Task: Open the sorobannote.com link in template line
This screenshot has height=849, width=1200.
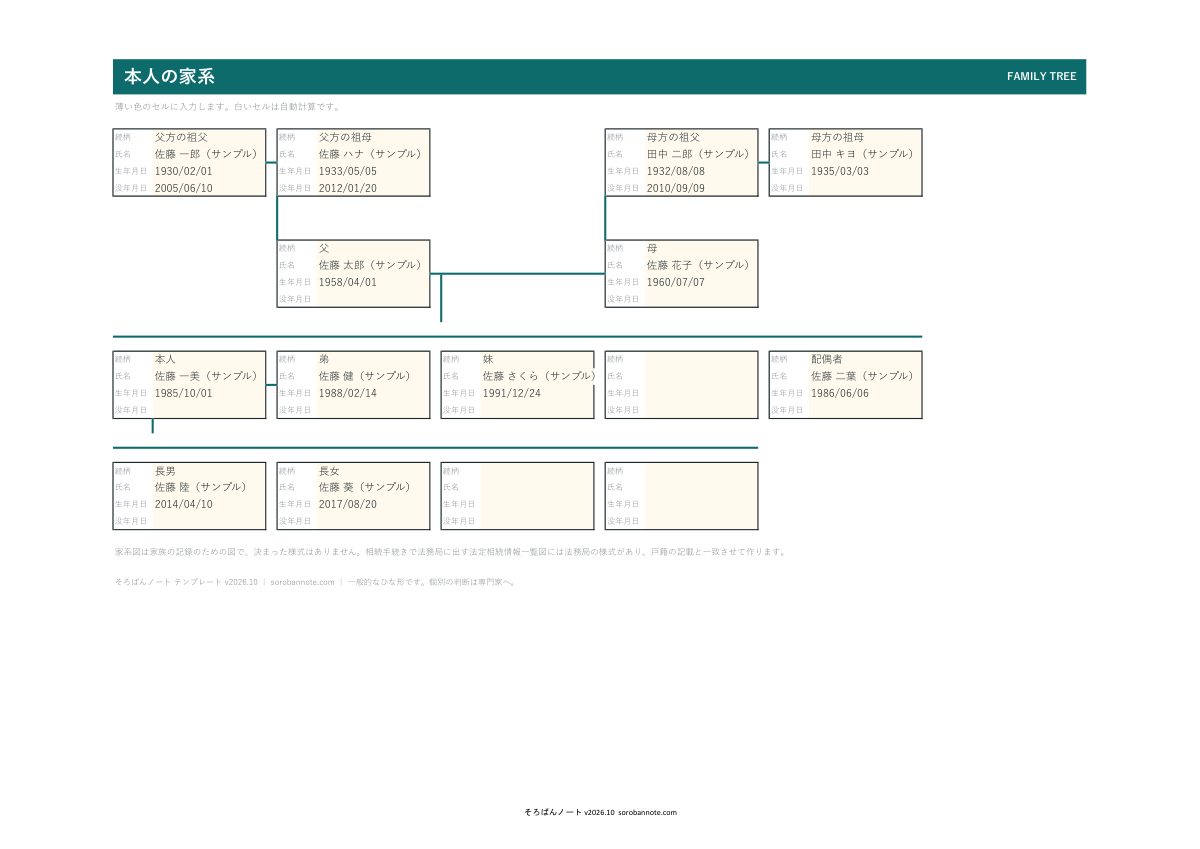Action: [x=302, y=581]
